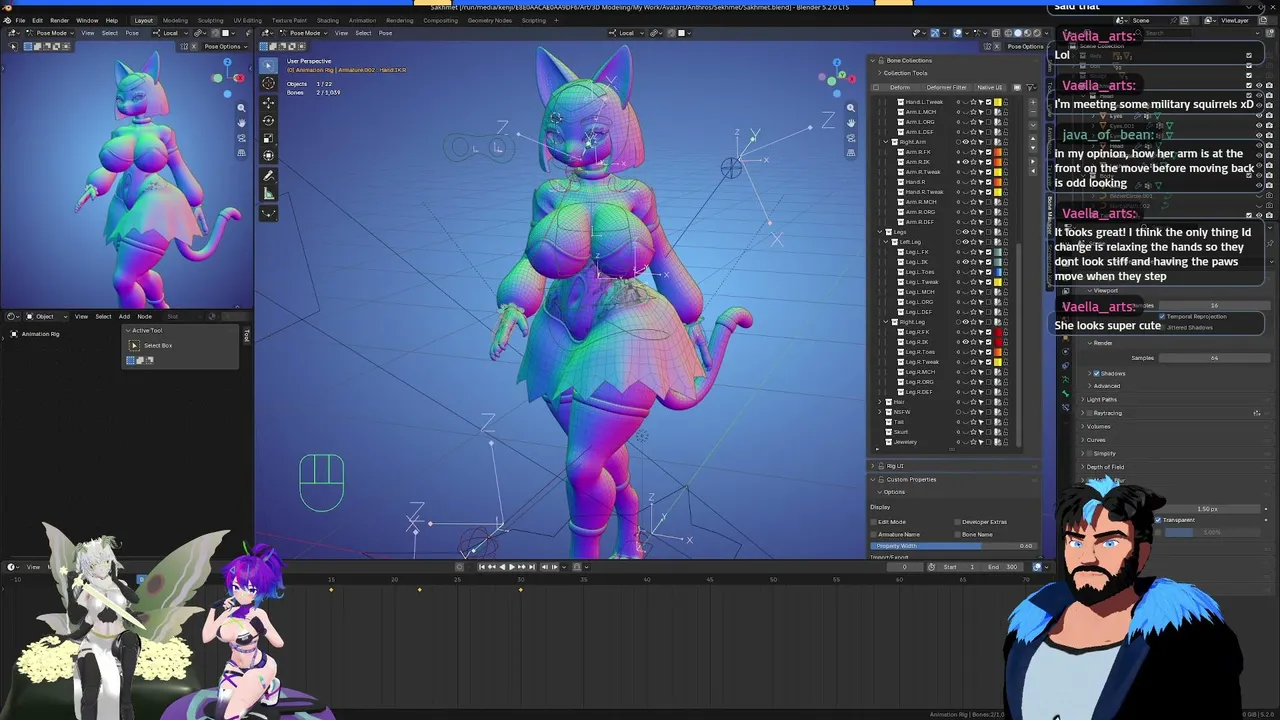Play the animation in the timeline
Image resolution: width=1280 pixels, height=720 pixels.
coord(511,567)
